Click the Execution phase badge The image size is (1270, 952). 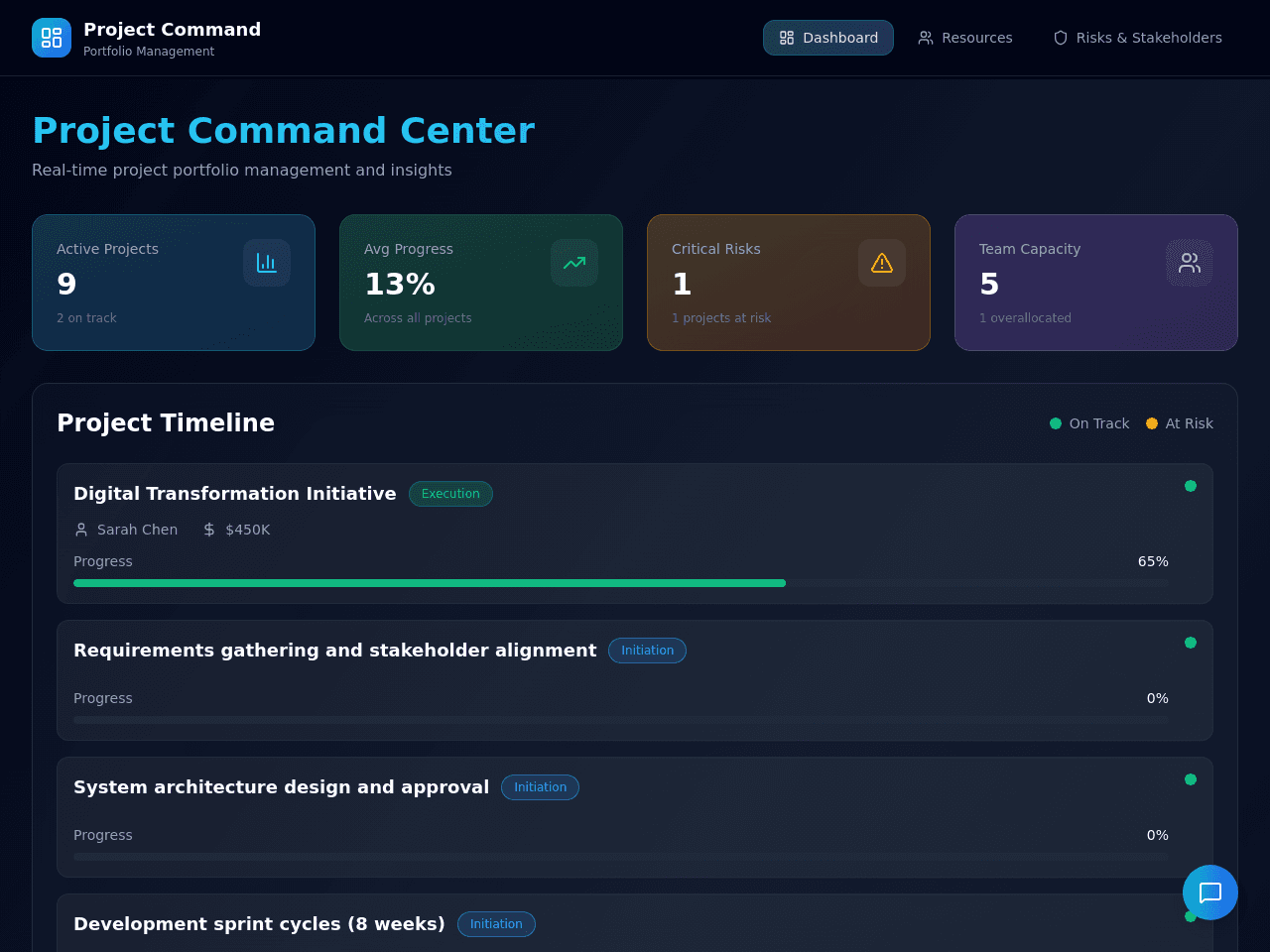450,494
